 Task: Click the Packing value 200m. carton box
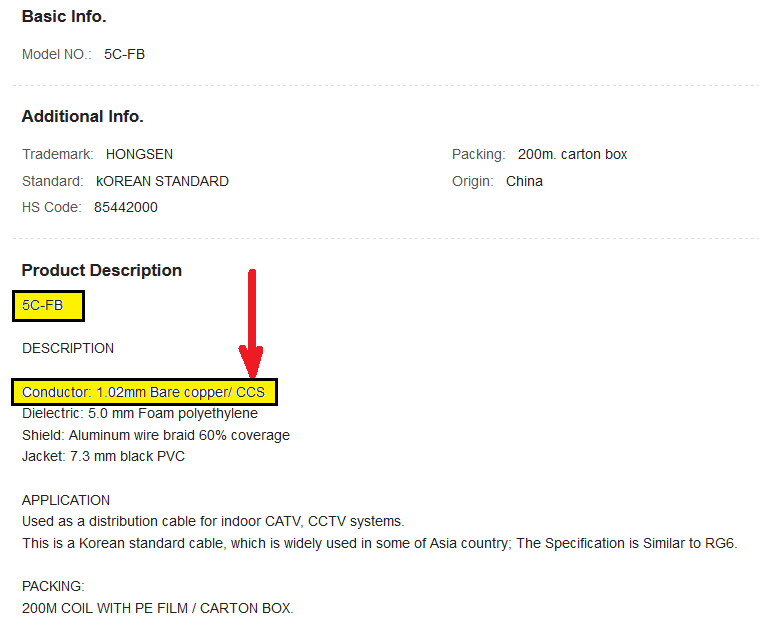573,154
